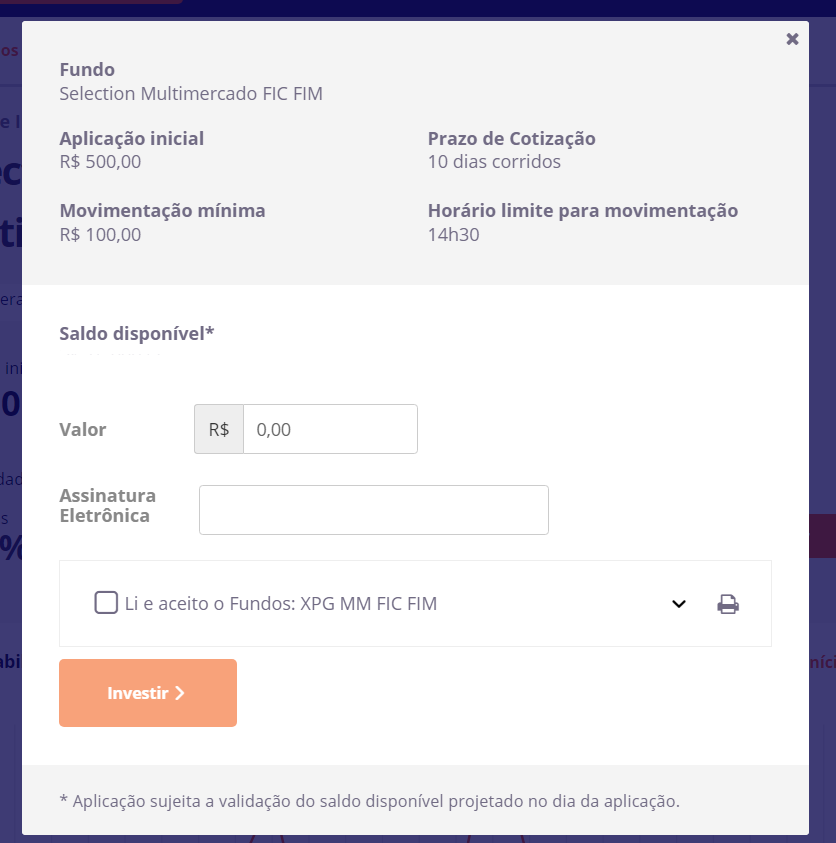Screen dimensions: 836x843
Task: Click the Aplicação inicial value R$ 500,00
Action: (x=100, y=162)
